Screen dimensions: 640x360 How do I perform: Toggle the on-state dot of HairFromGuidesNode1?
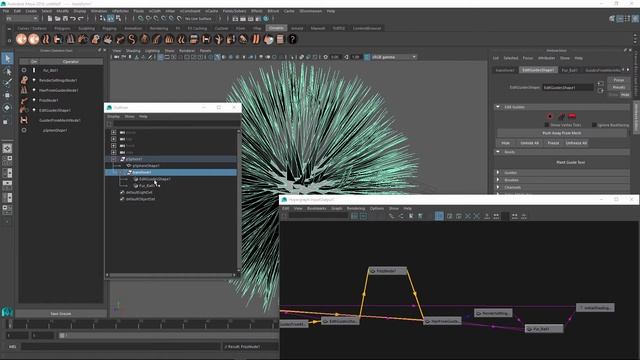pos(34,90)
